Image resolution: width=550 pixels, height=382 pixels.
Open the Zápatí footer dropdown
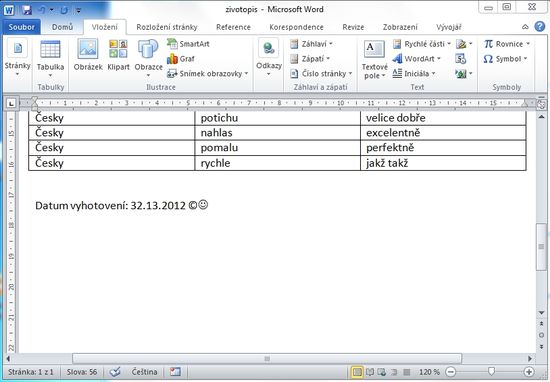coord(310,59)
